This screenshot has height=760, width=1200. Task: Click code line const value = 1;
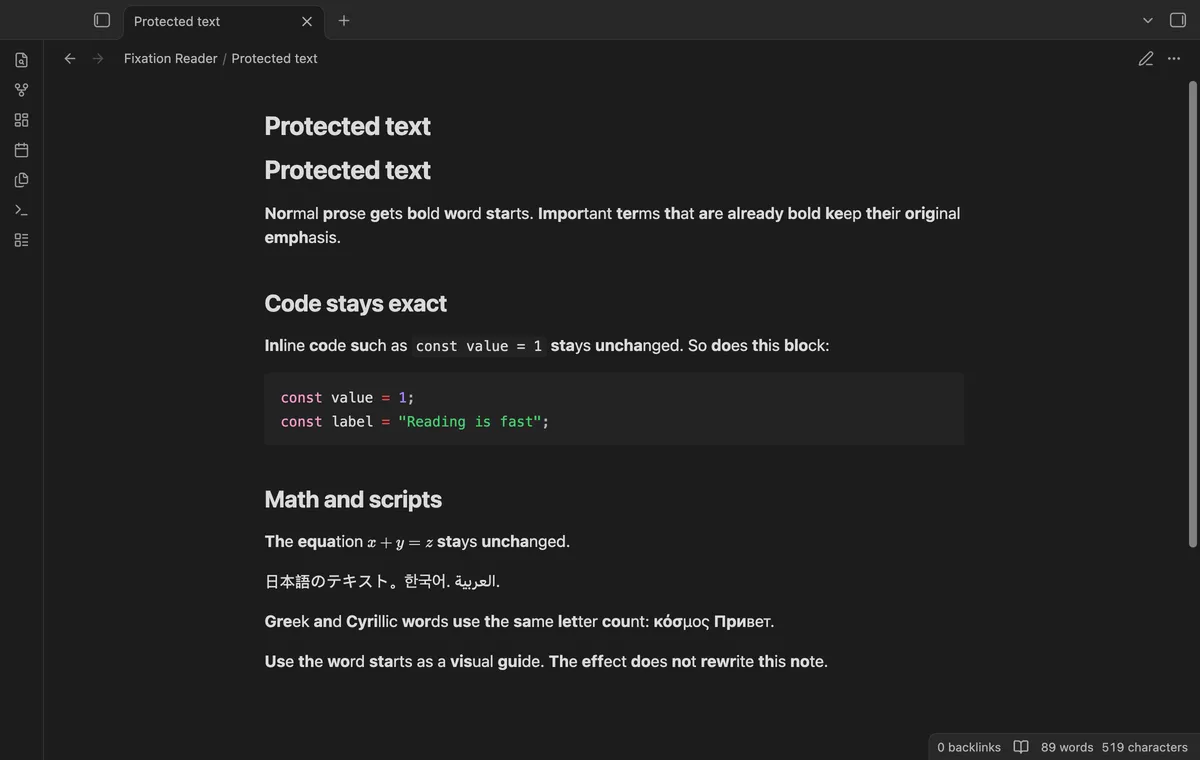click(x=347, y=397)
